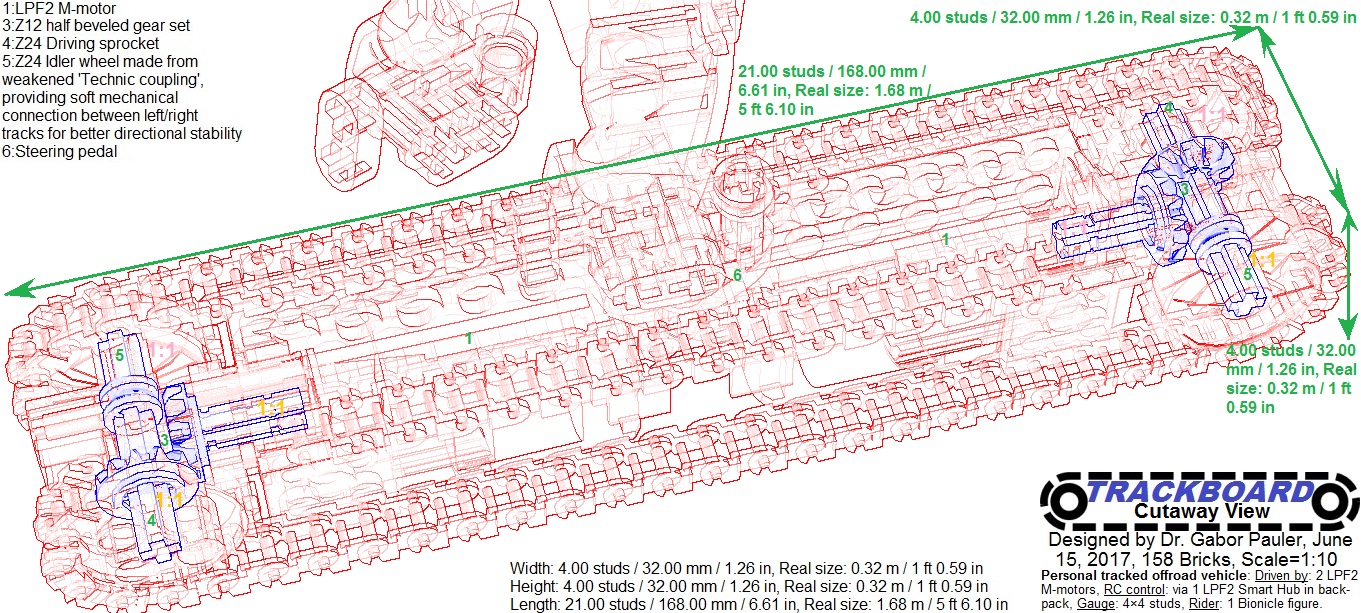The height and width of the screenshot is (613, 1361).
Task: Click the 'Designed by Dr. Gabor Pauler' credit text
Action: [1199, 548]
